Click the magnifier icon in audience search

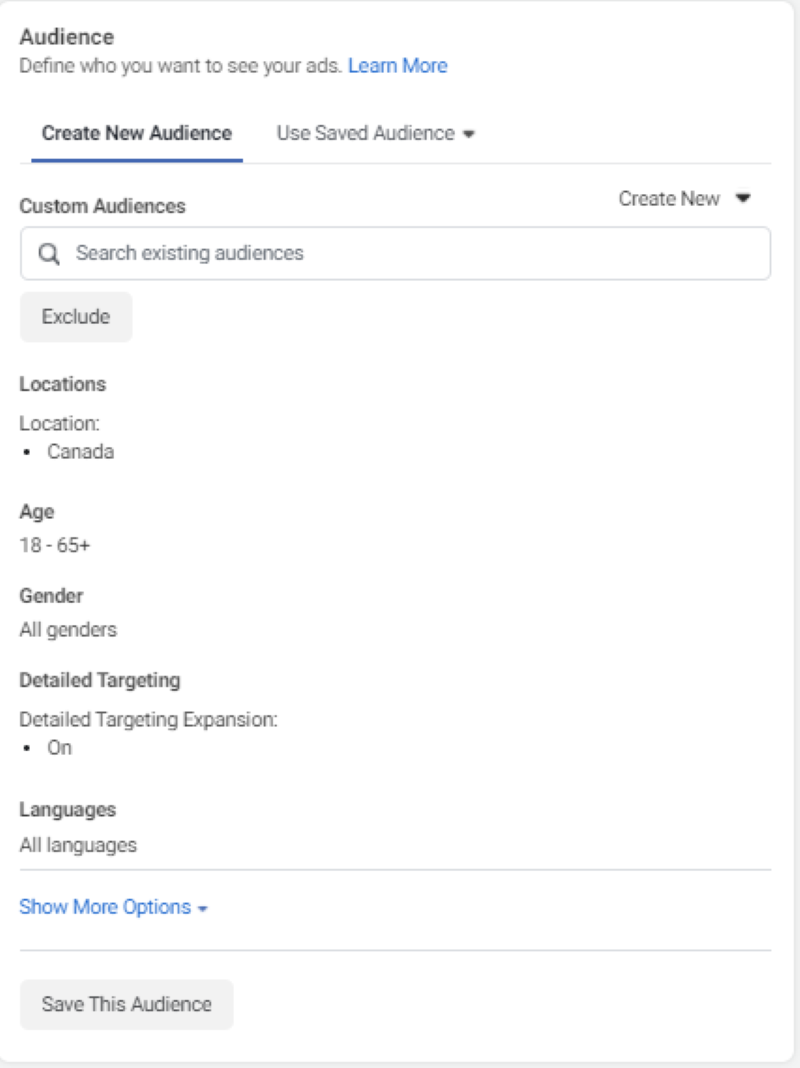coord(48,254)
